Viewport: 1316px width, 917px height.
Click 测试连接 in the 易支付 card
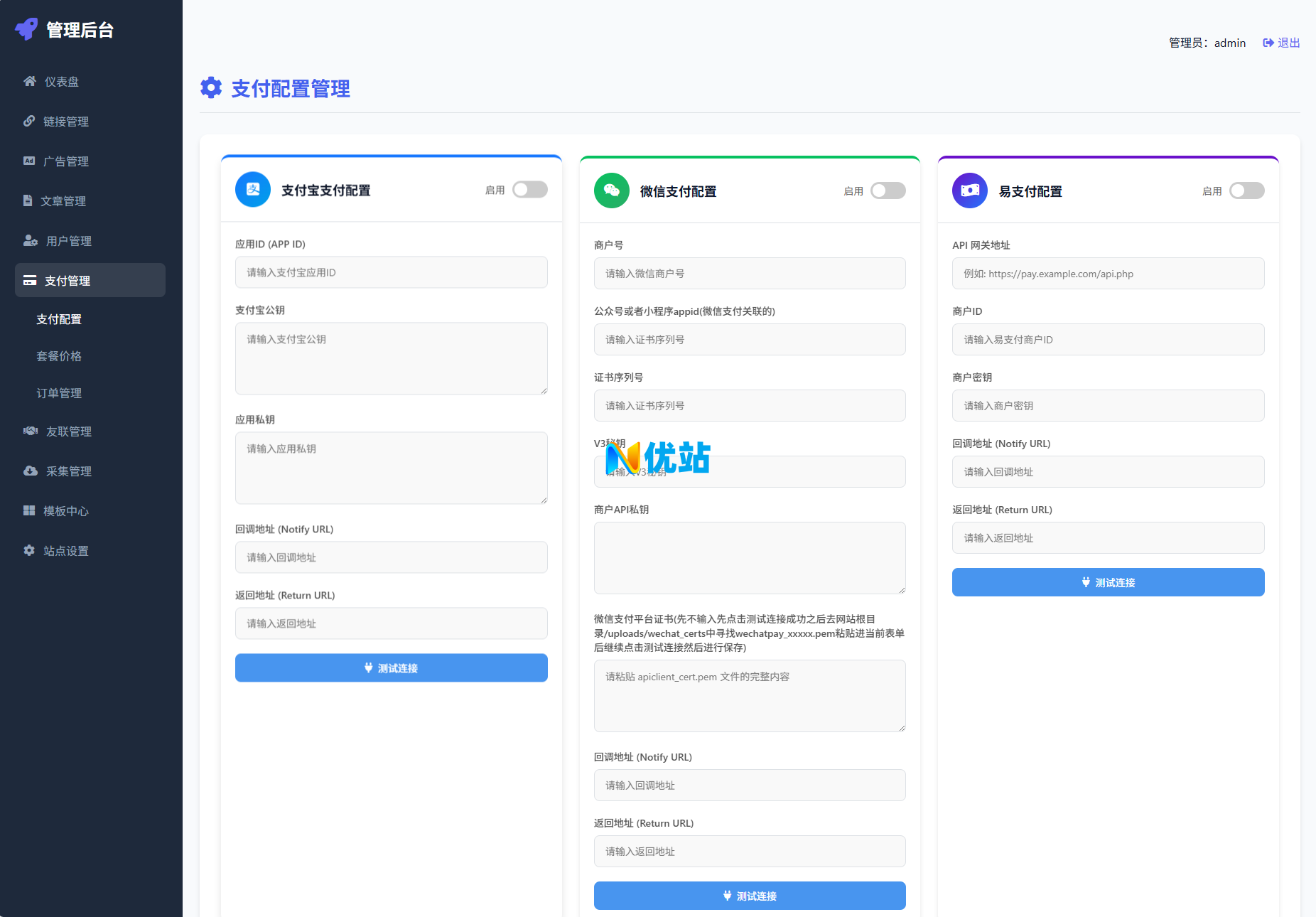coord(1108,582)
